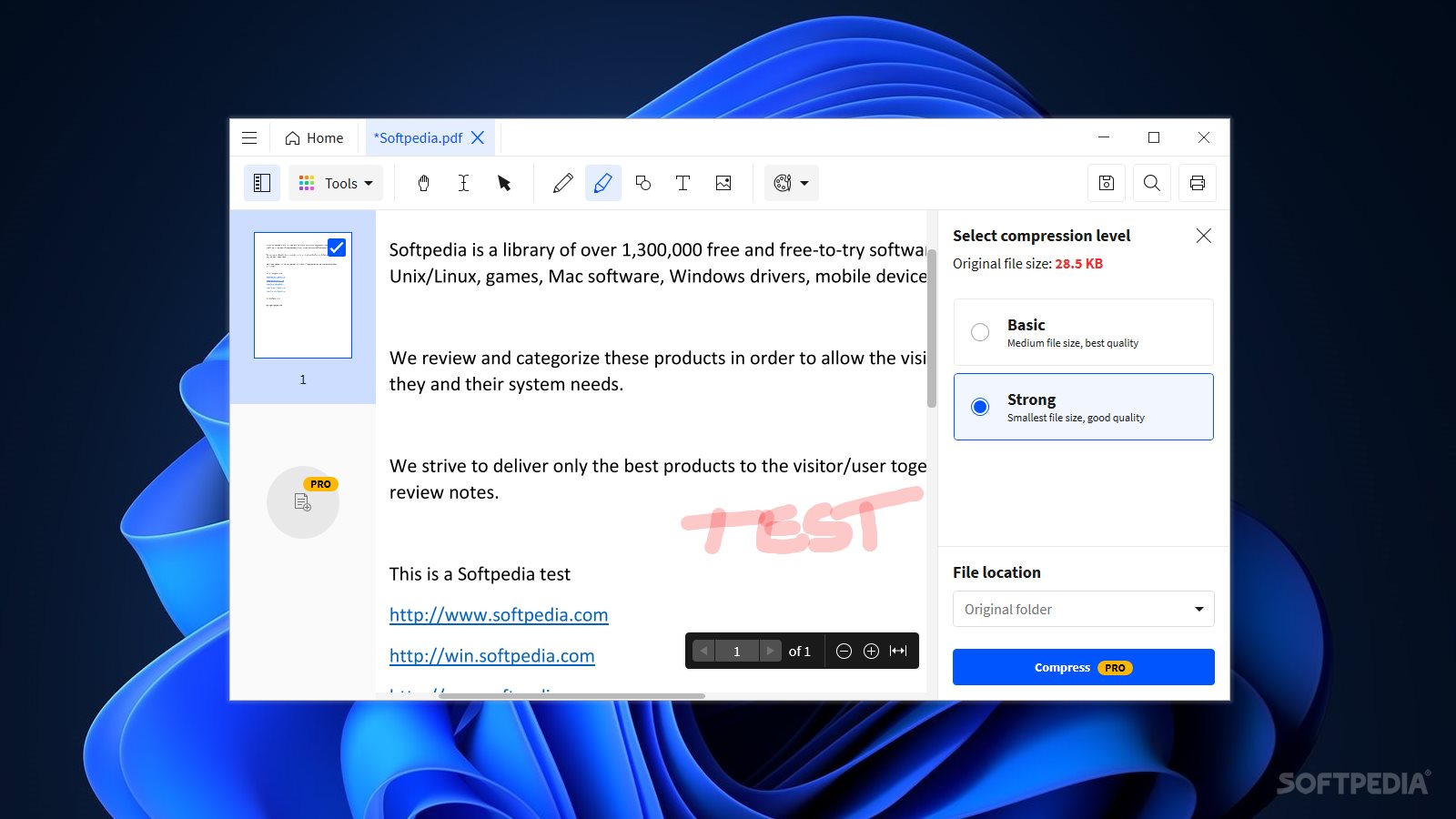Open the color palette dropdown
1456x819 pixels.
791,183
